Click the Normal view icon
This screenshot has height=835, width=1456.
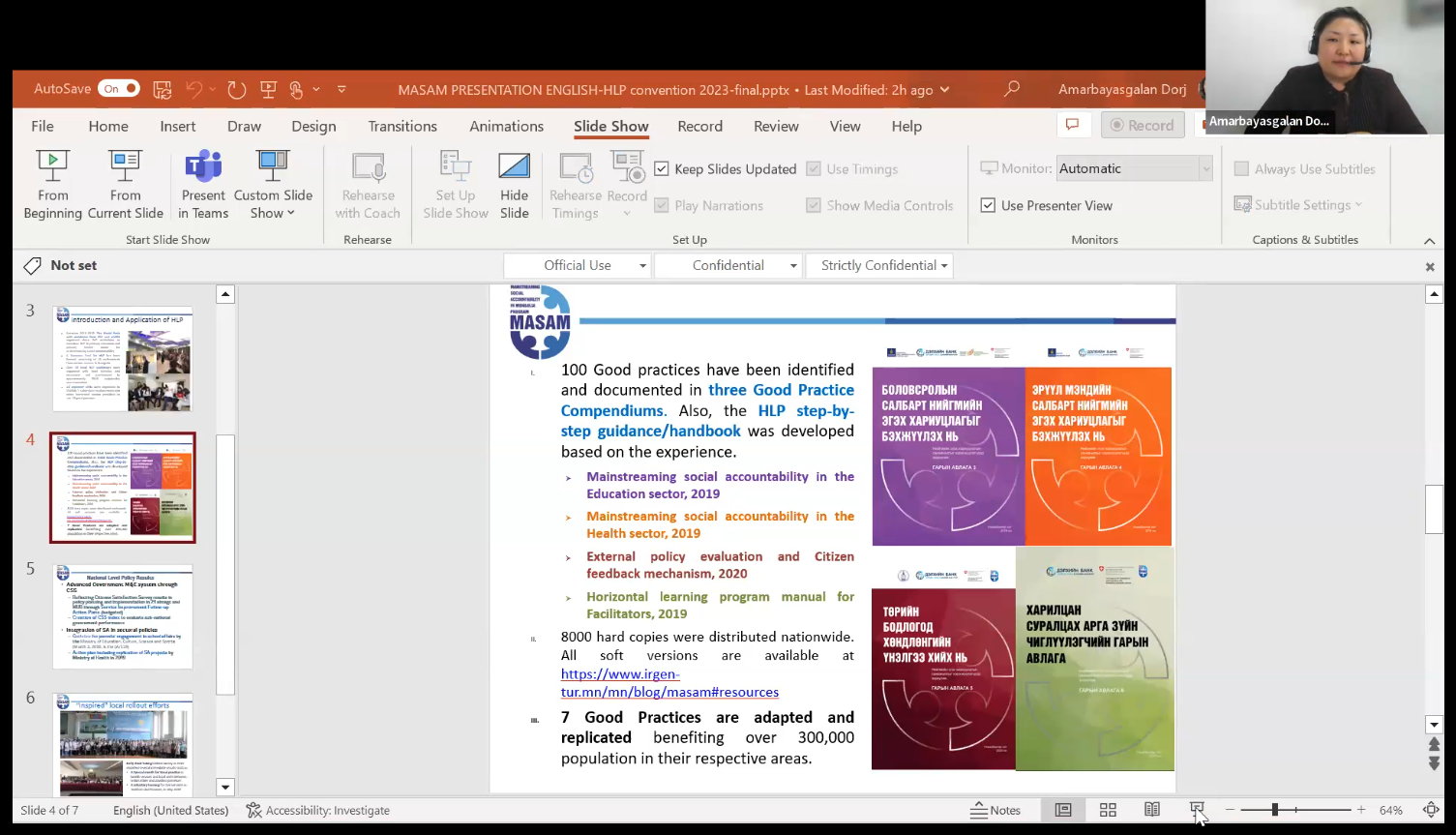(x=1063, y=810)
